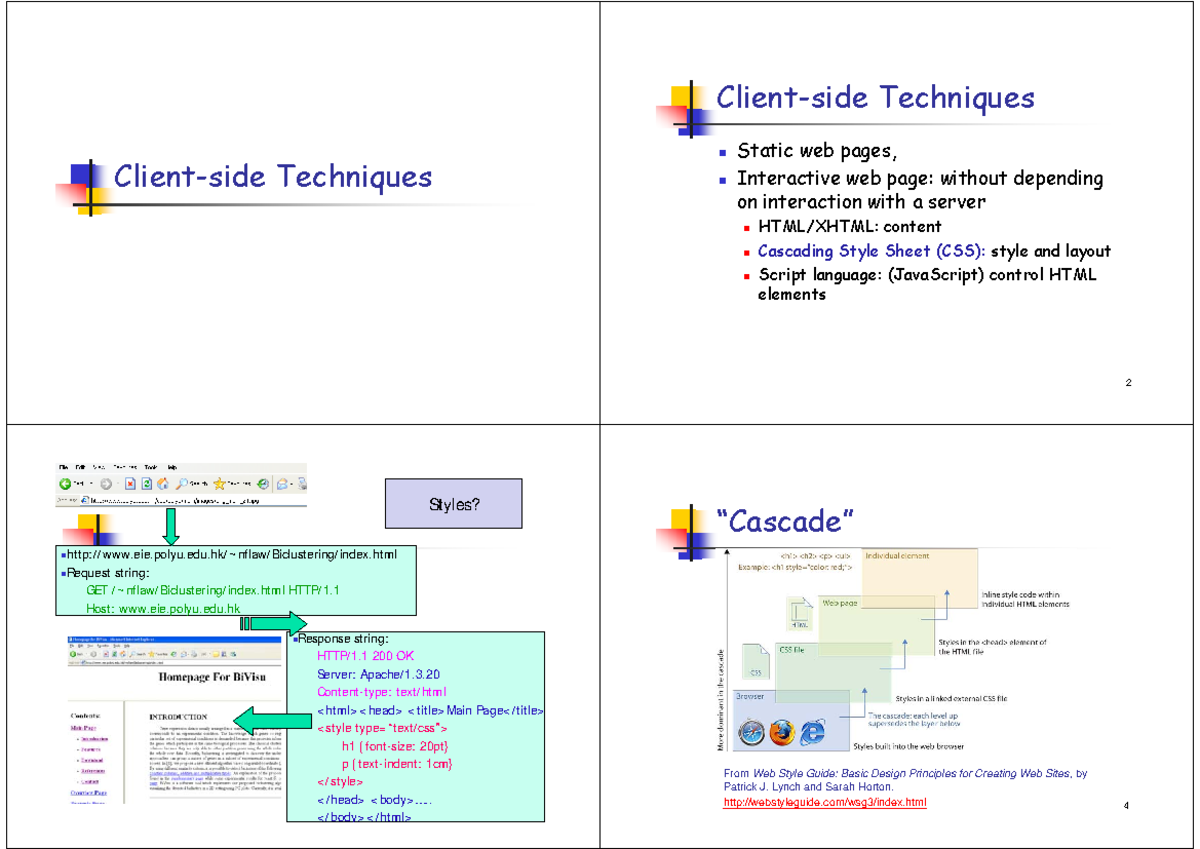Click 'GET /~nflaw/Biclustering/index.html HTTP/1.1' line

[213, 590]
